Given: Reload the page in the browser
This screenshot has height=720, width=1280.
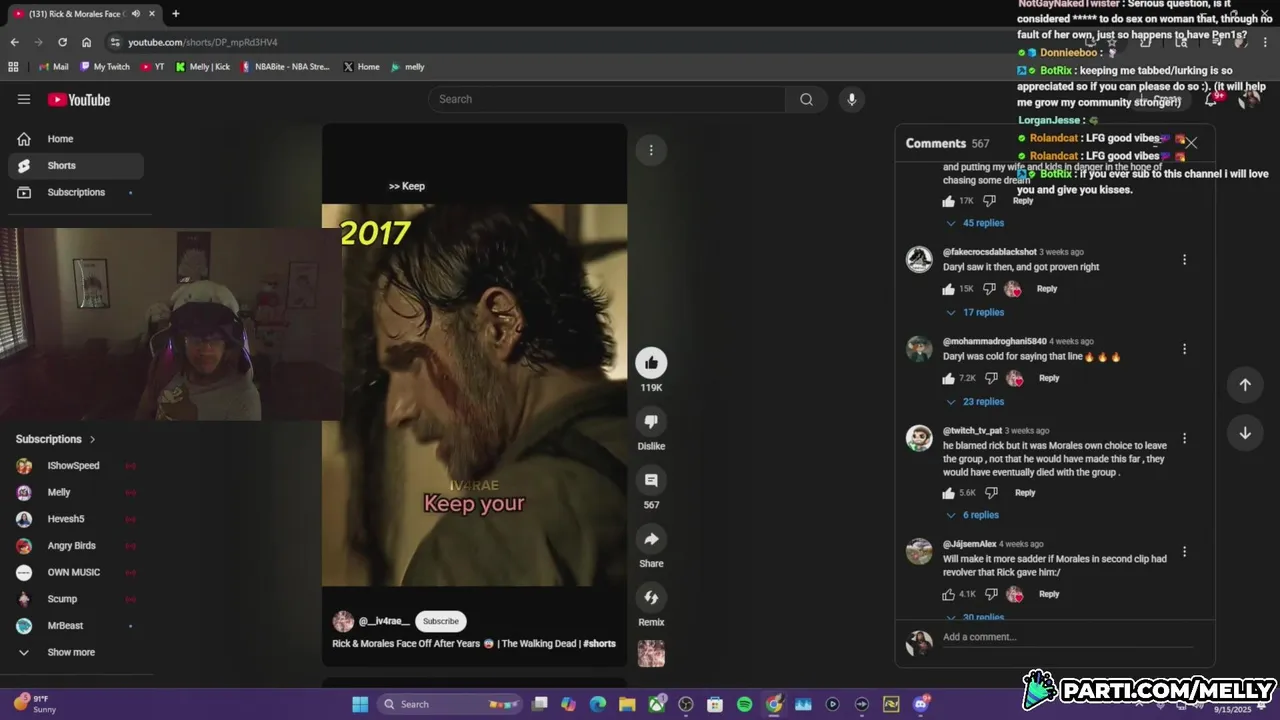Looking at the screenshot, I should click(x=62, y=42).
